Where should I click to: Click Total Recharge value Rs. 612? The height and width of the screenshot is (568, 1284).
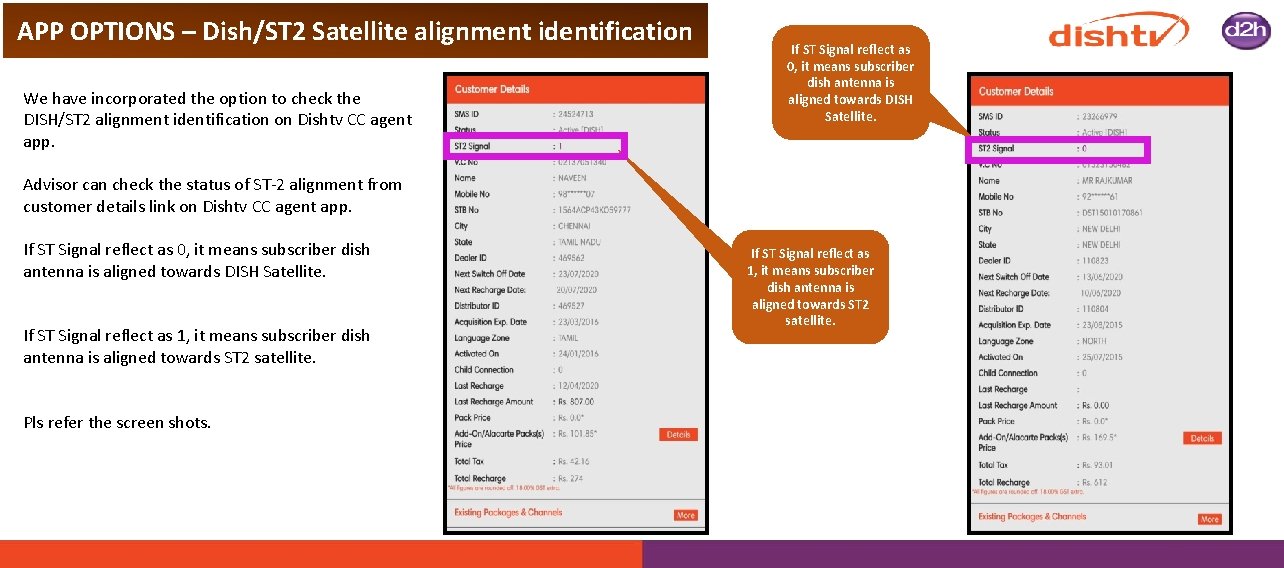coord(1093,483)
